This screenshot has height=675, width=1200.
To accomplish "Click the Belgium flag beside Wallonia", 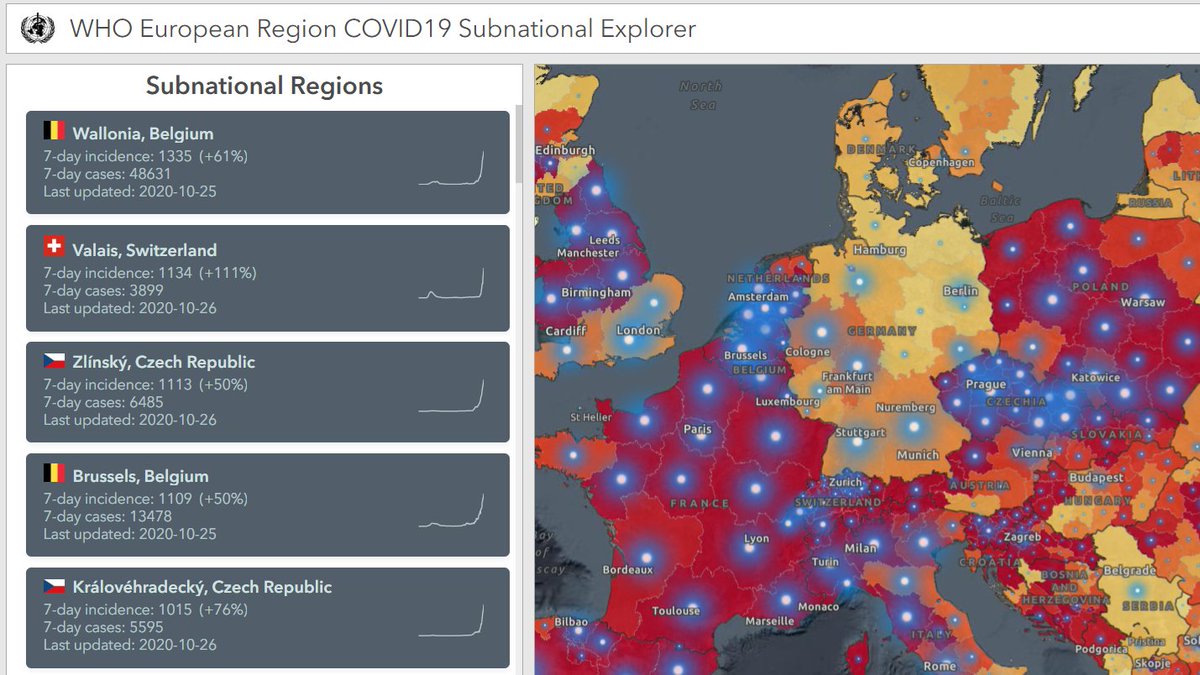I will pos(54,132).
